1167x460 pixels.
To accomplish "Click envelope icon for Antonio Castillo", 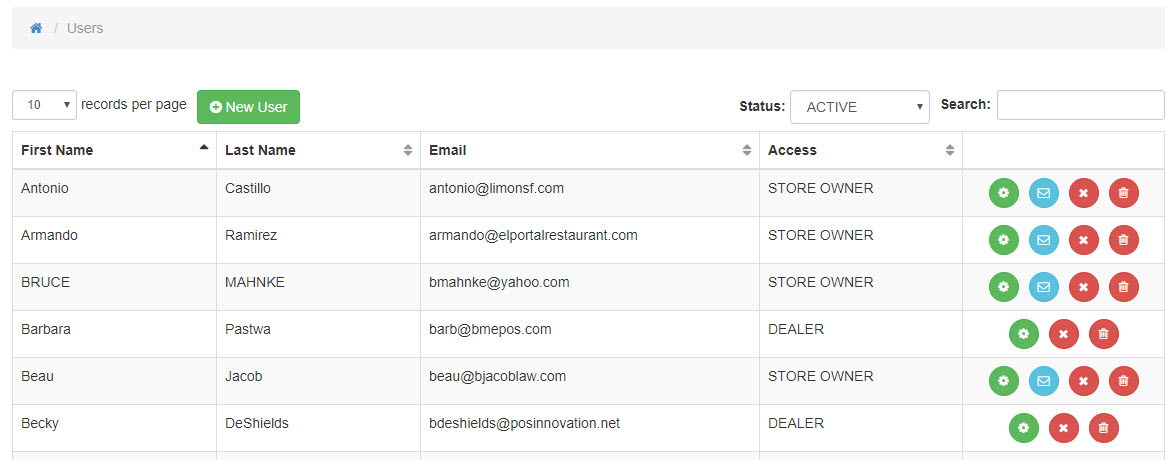I will (x=1043, y=193).
